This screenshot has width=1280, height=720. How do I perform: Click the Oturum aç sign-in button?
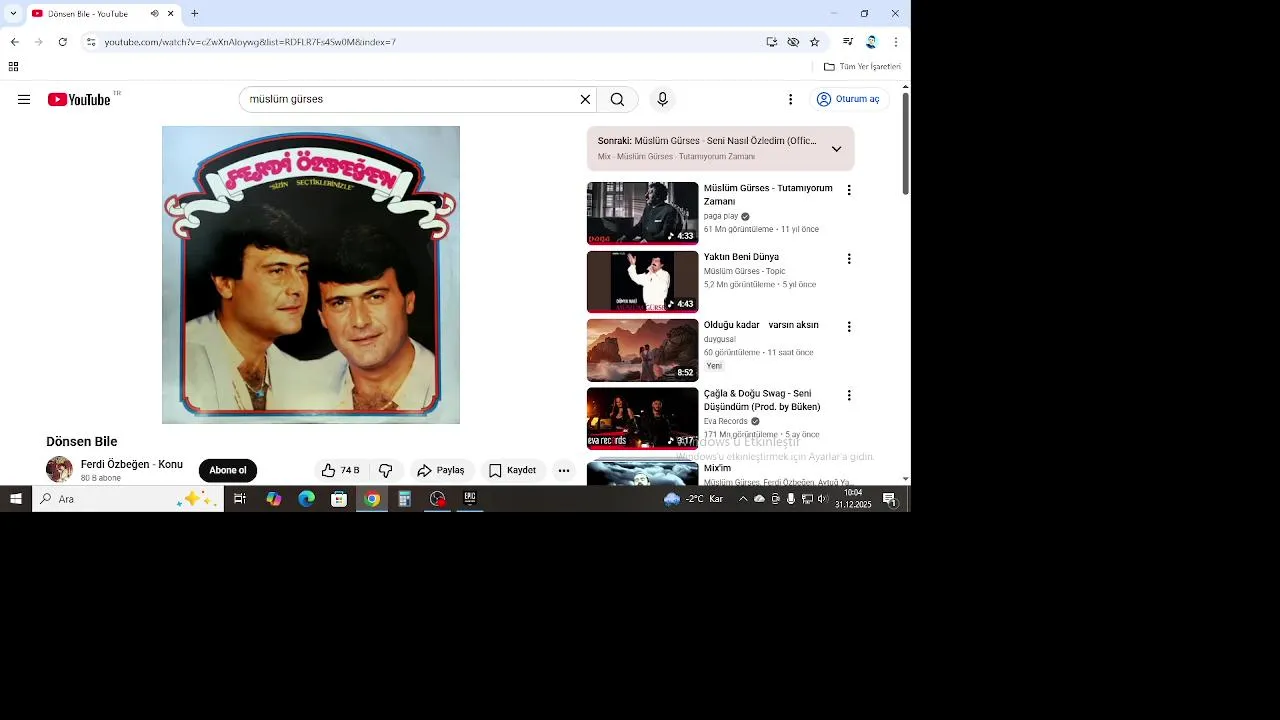[x=848, y=99]
